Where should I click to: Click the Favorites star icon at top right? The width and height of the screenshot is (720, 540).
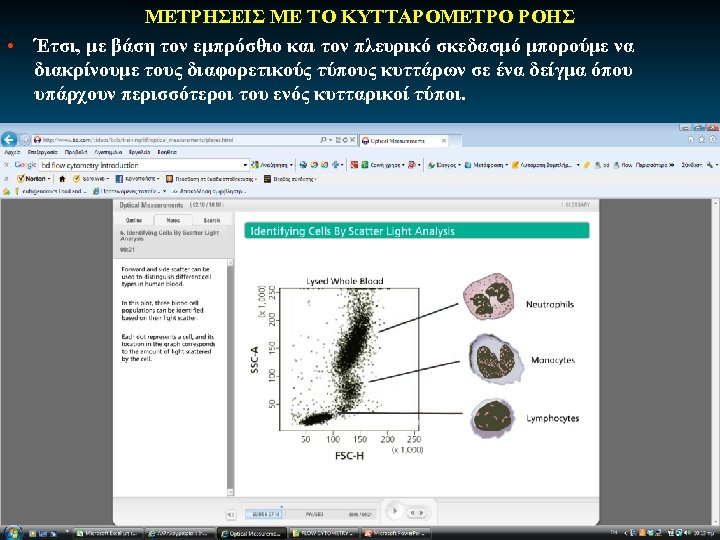tap(702, 140)
